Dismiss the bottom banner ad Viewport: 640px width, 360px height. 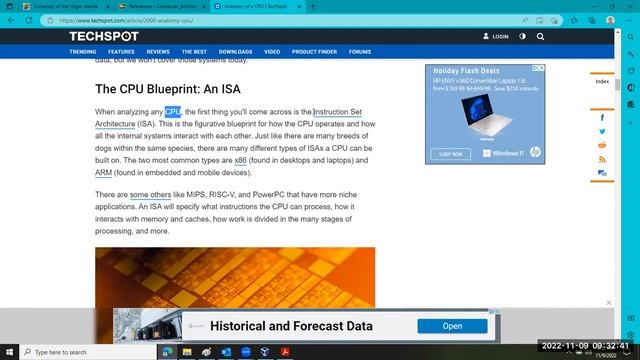[x=609, y=302]
